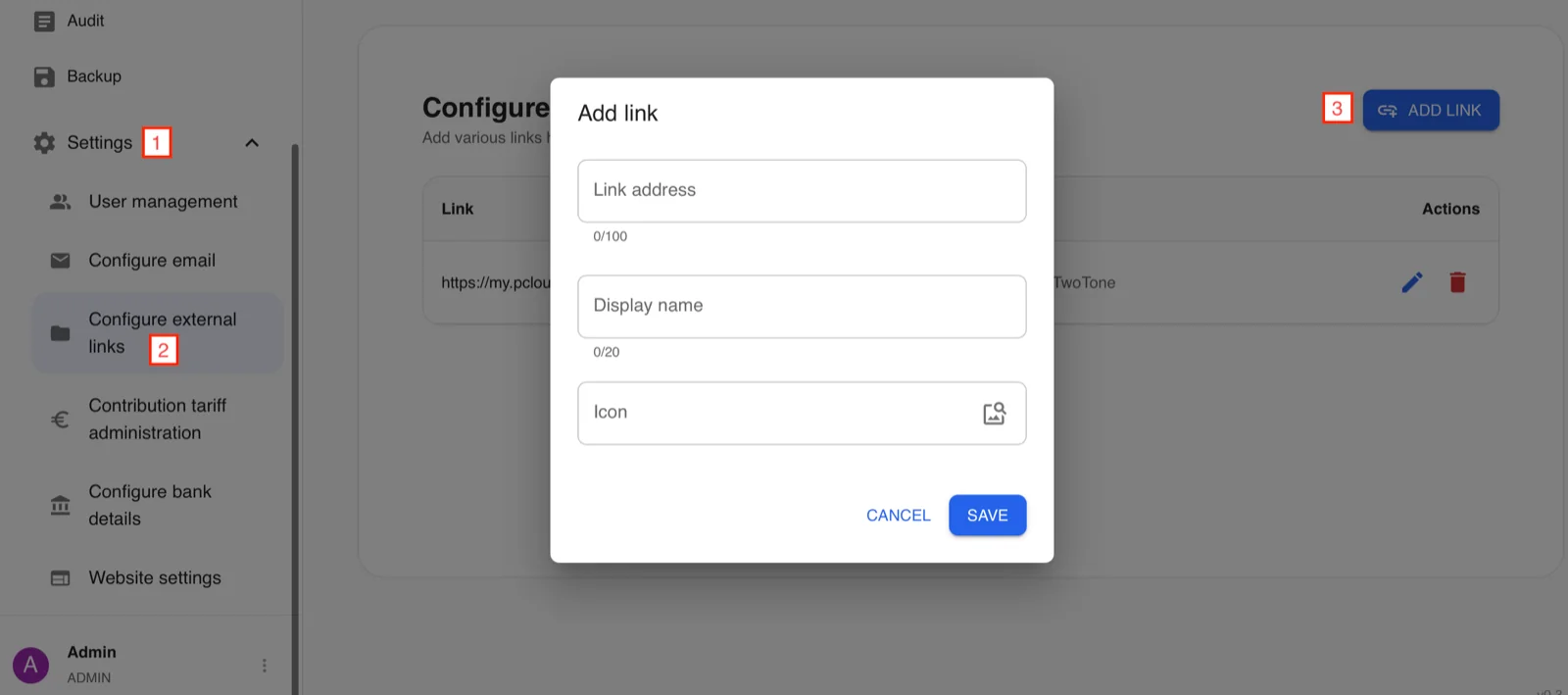Screen dimensions: 1568x695
Task: Open User management
Action: (163, 202)
